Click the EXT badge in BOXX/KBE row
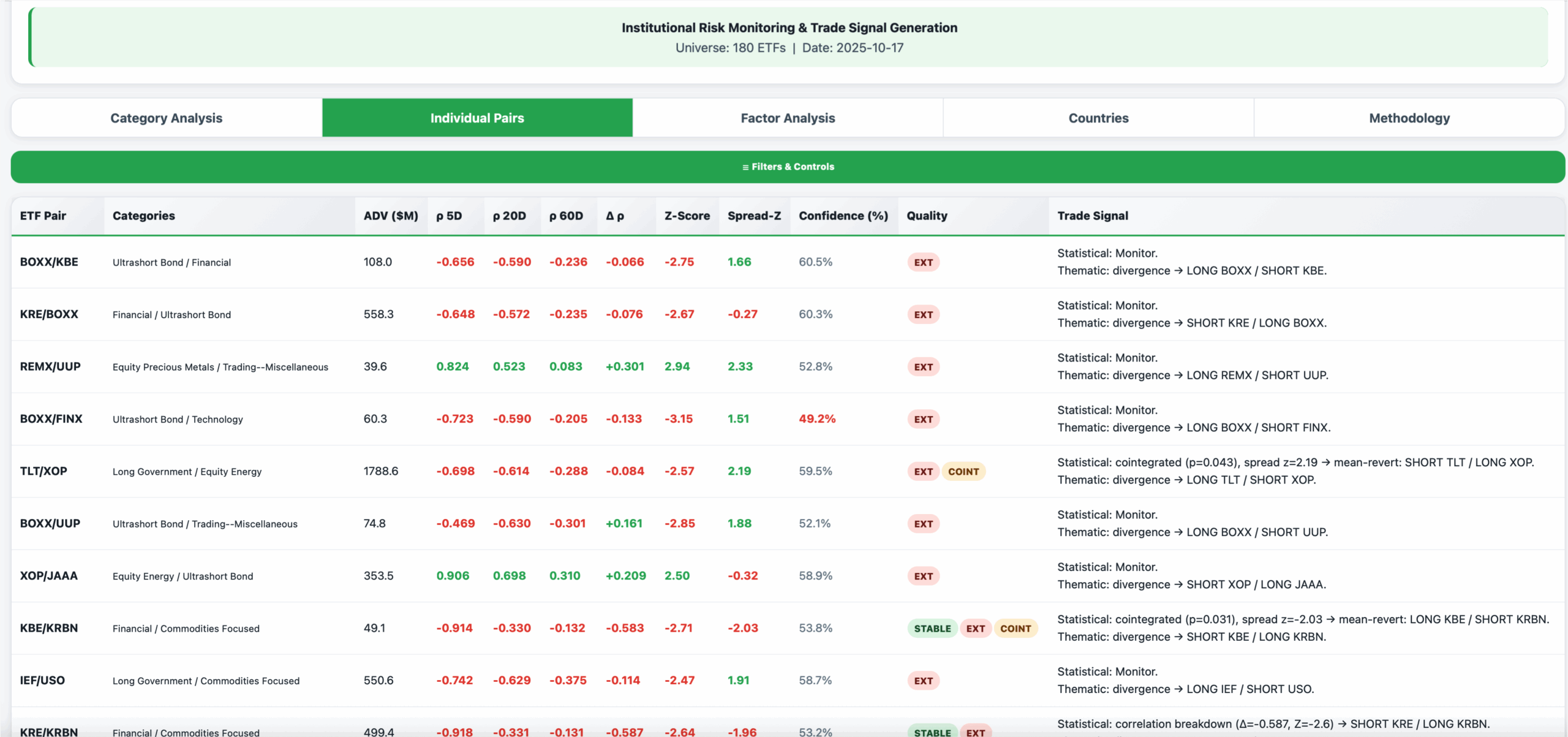Screen dimensions: 1568x737 coord(923,262)
